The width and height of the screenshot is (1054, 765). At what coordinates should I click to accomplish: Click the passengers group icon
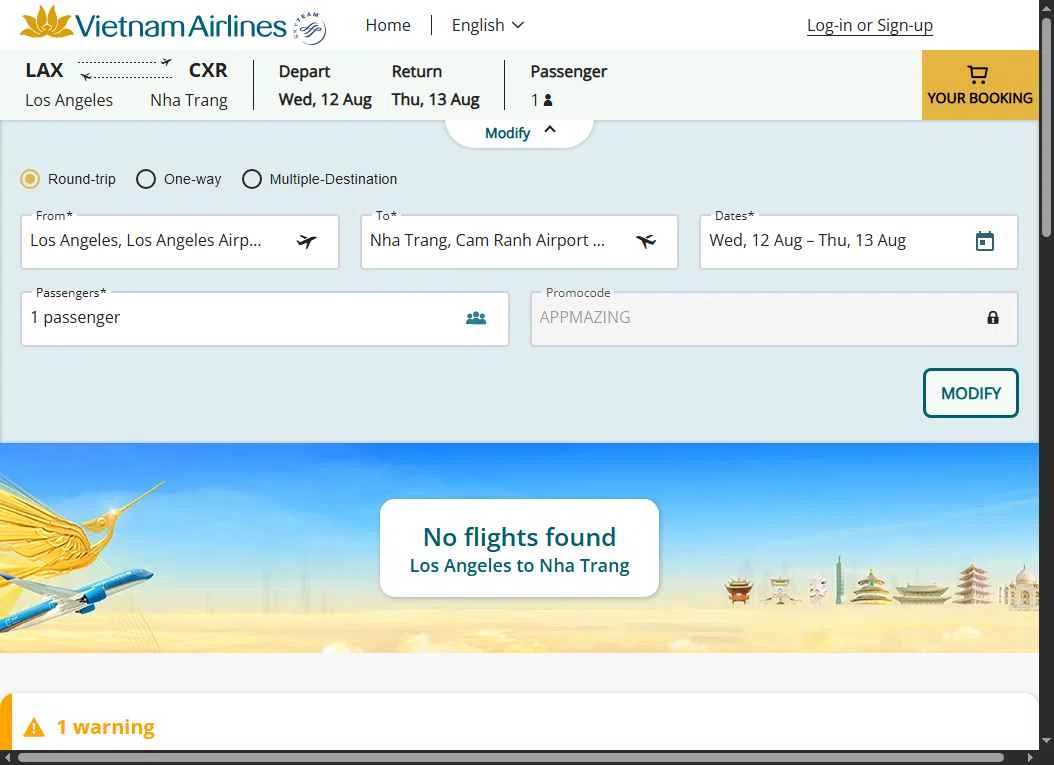point(476,317)
